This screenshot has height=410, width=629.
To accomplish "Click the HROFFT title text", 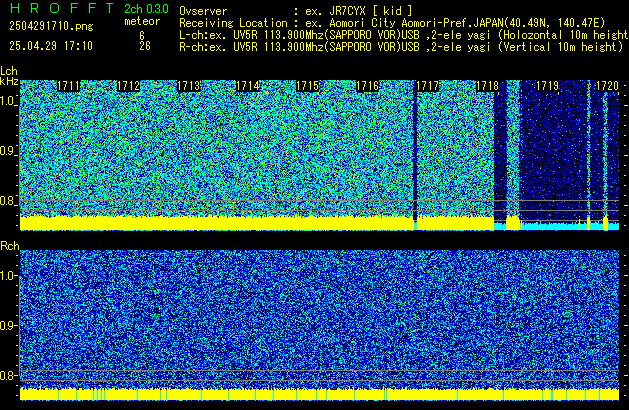I will (x=62, y=8).
